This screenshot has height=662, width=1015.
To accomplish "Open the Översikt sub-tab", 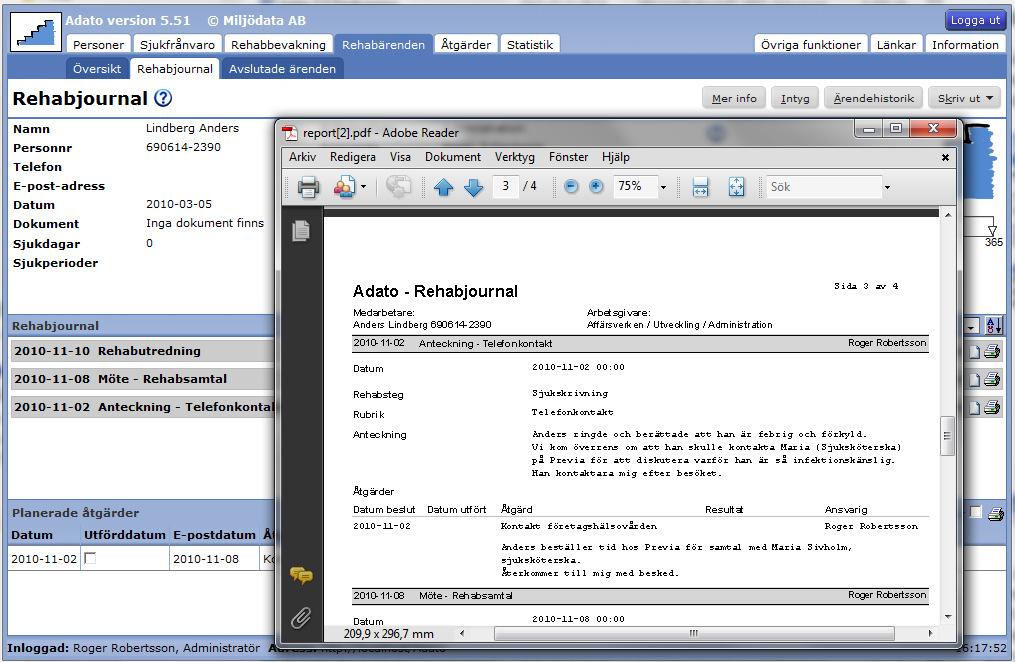I will (97, 69).
